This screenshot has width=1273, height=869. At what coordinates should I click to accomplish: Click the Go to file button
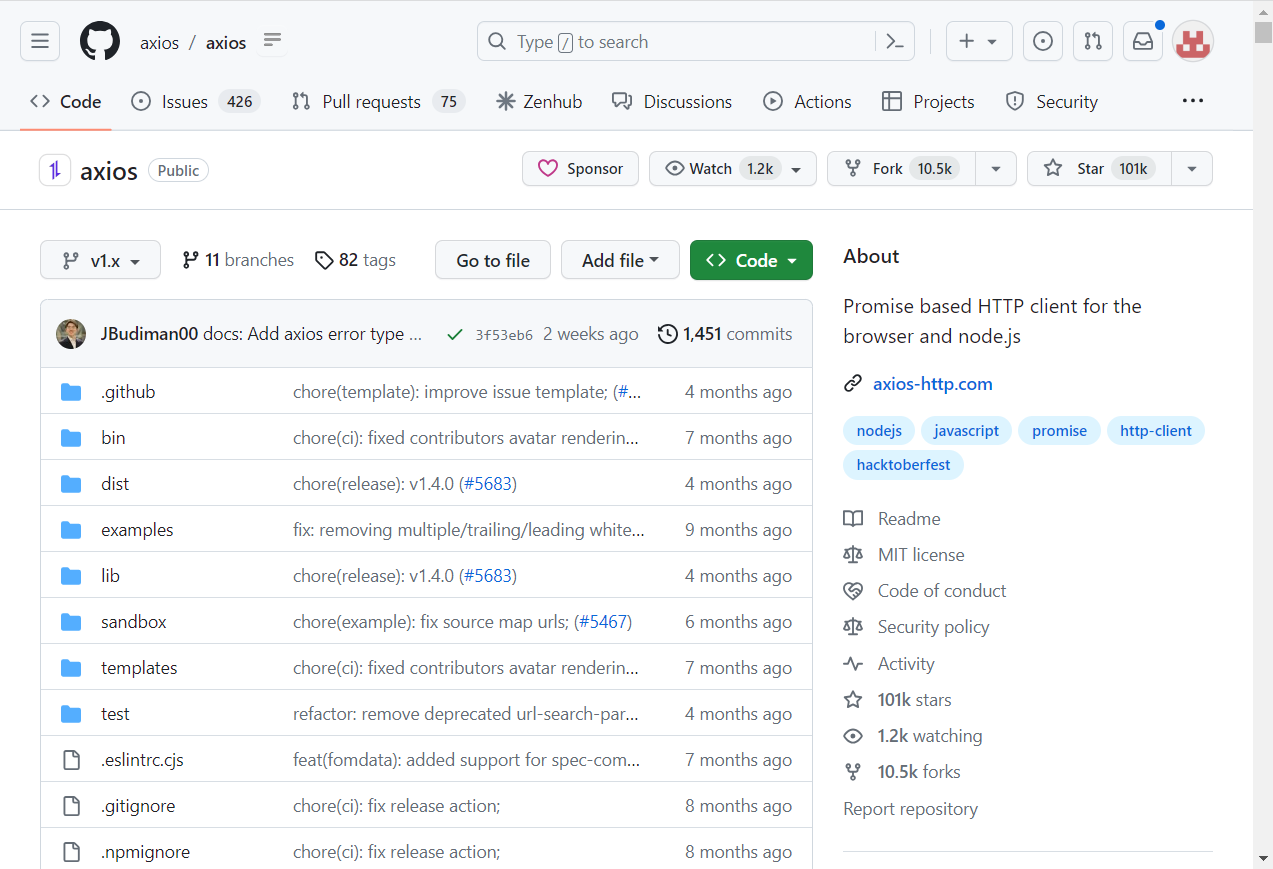pyautogui.click(x=493, y=260)
